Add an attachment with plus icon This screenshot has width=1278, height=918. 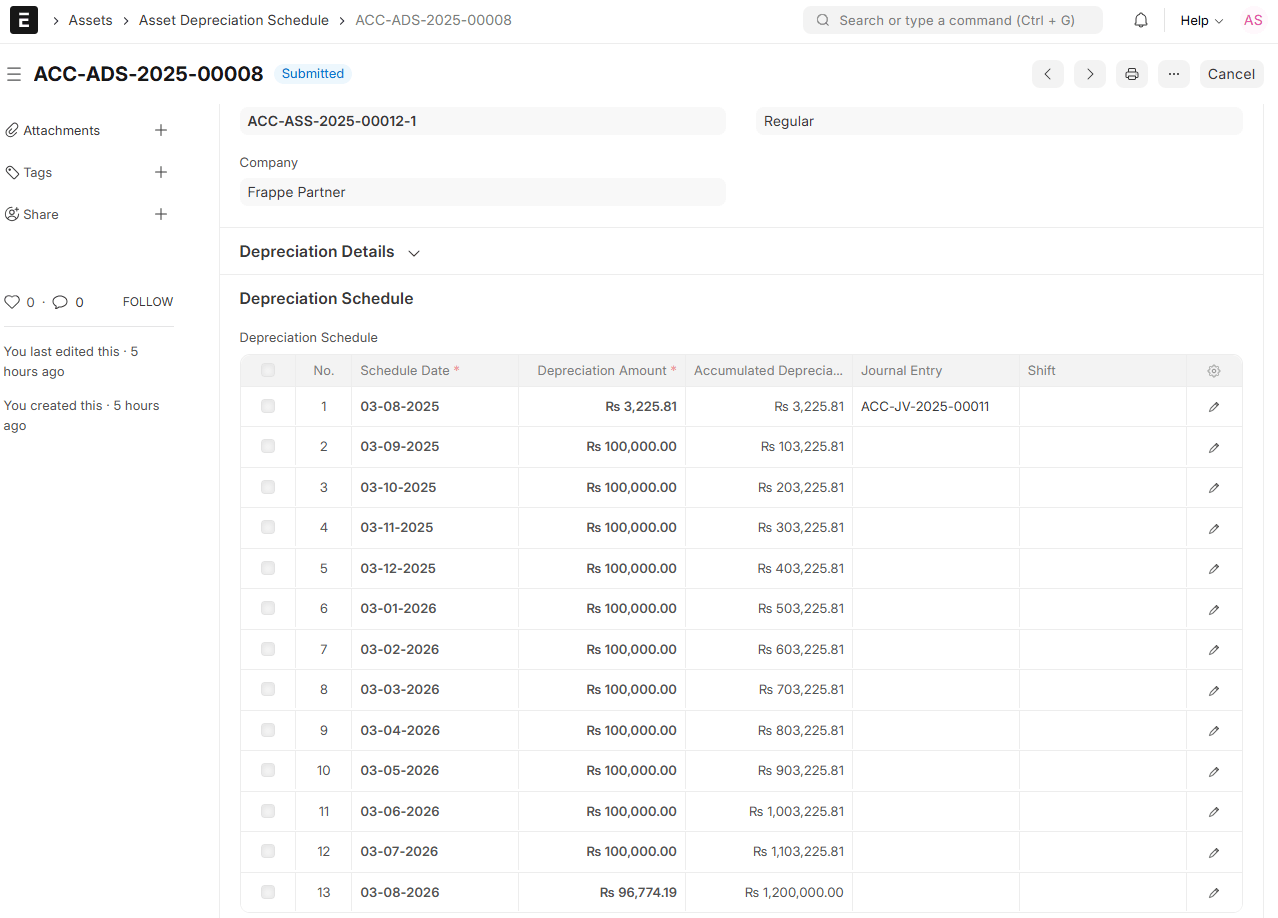[161, 130]
